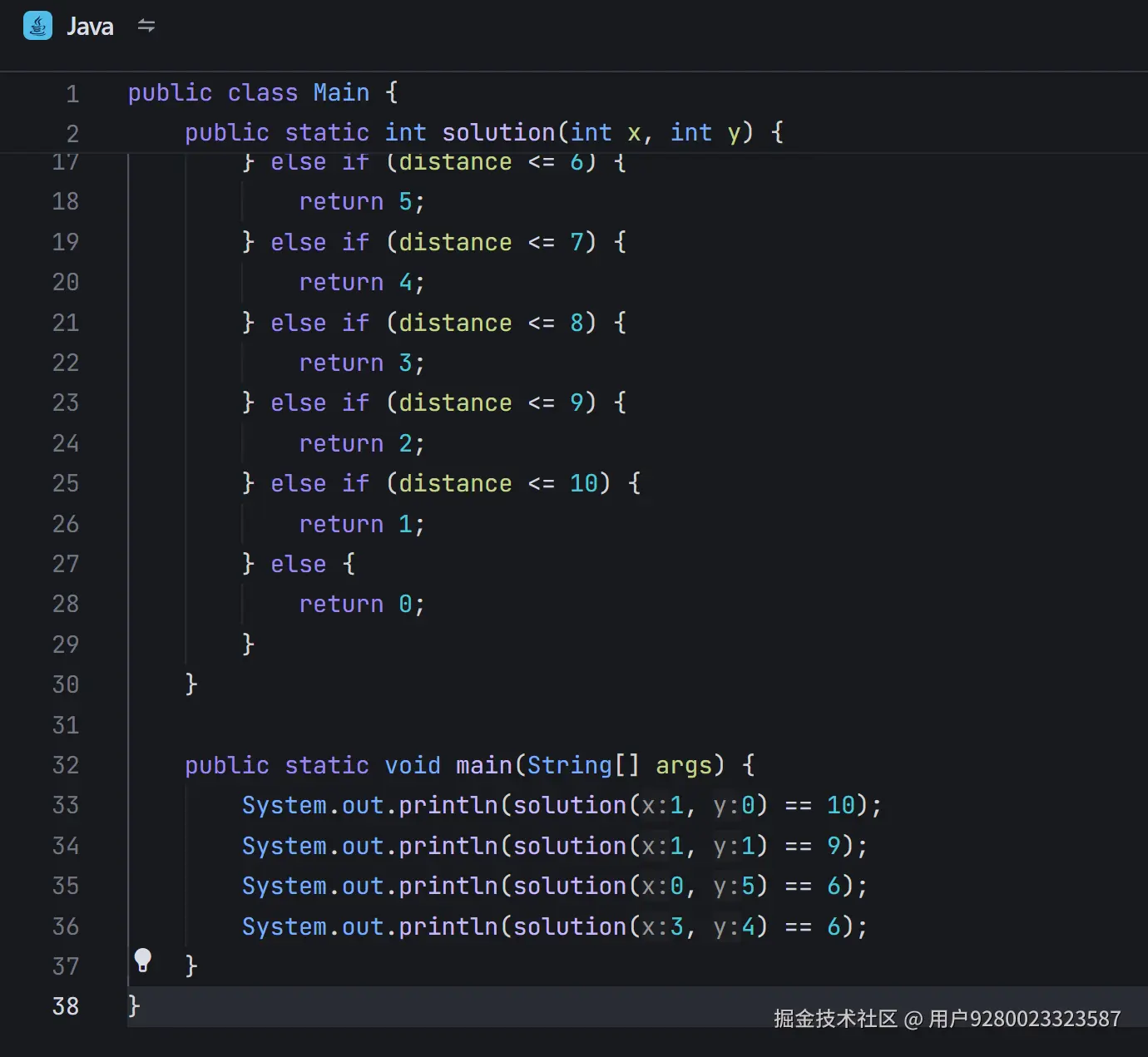Screen dimensions: 1148x1057
Task: Click the lightbulb quick-fix icon on line 37
Action: (143, 960)
